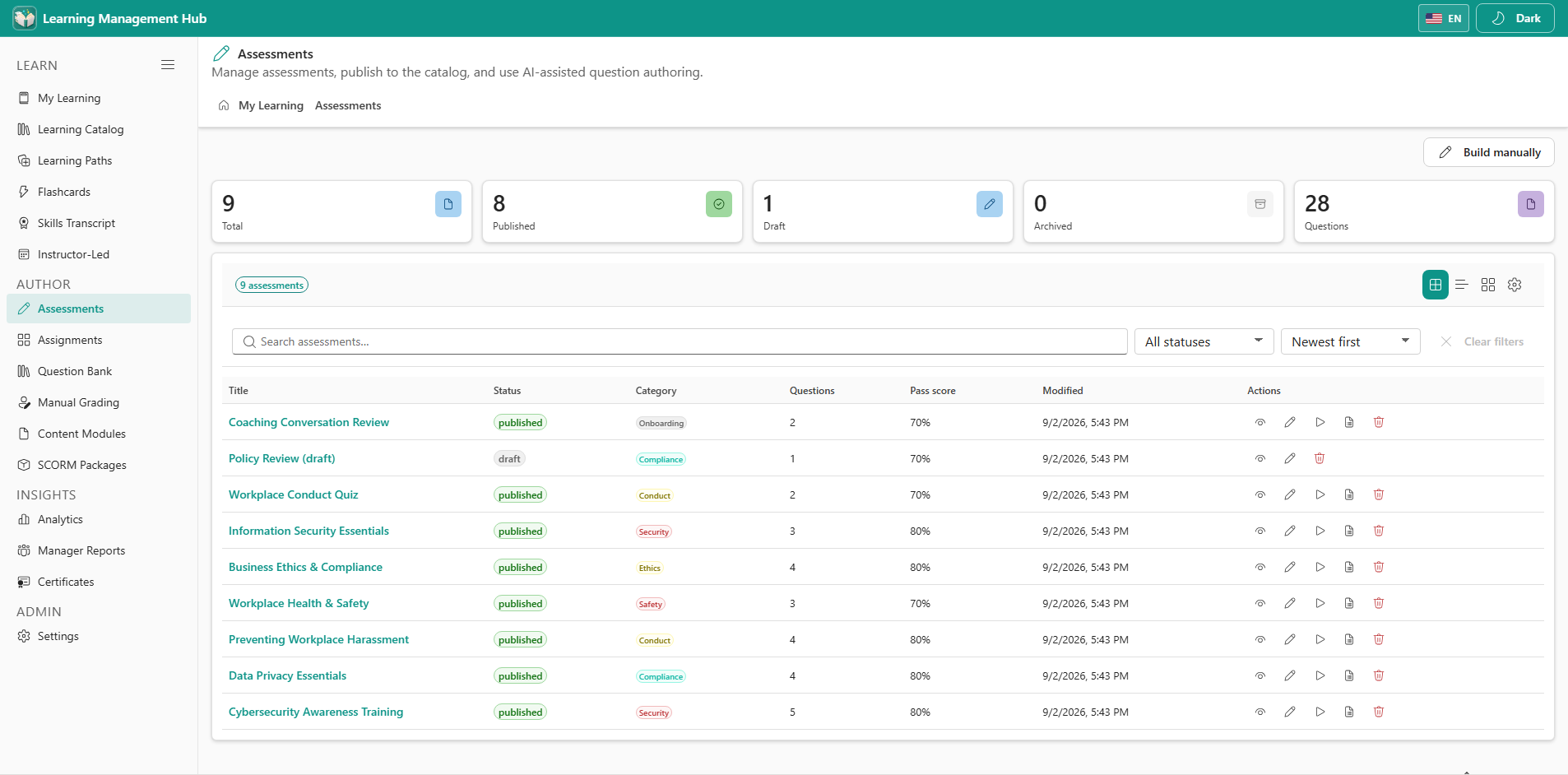Edit Policy Review (draft) with pencil
Image resolution: width=1568 pixels, height=775 pixels.
point(1290,458)
